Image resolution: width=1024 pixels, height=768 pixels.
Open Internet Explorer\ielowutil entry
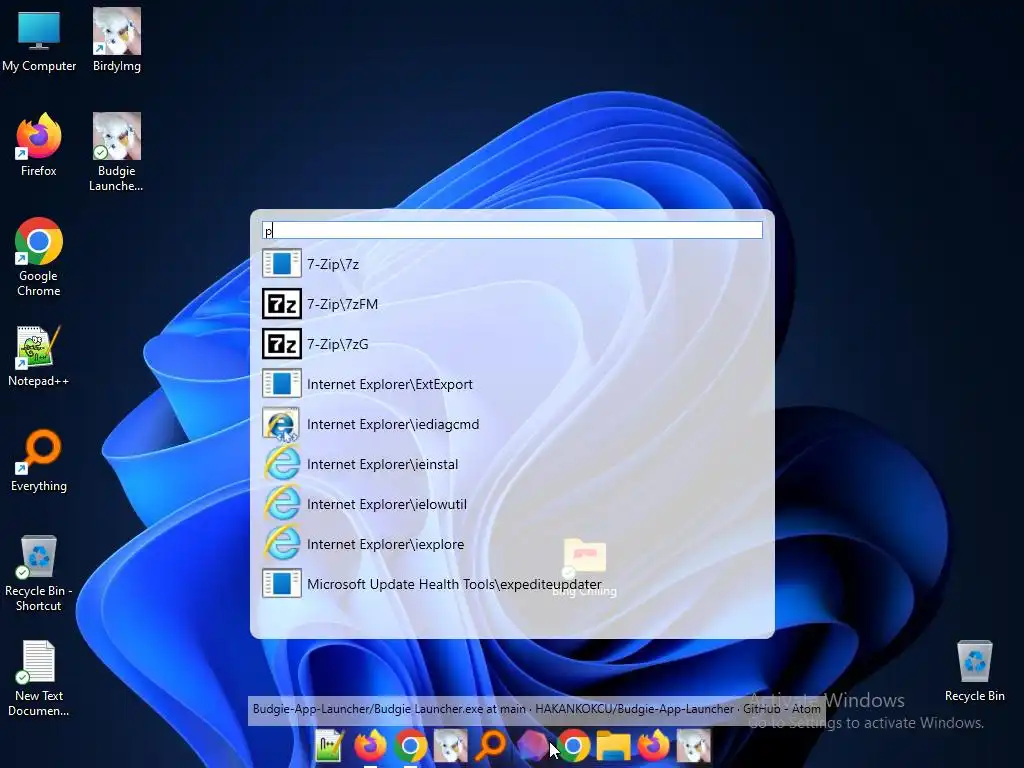point(512,504)
